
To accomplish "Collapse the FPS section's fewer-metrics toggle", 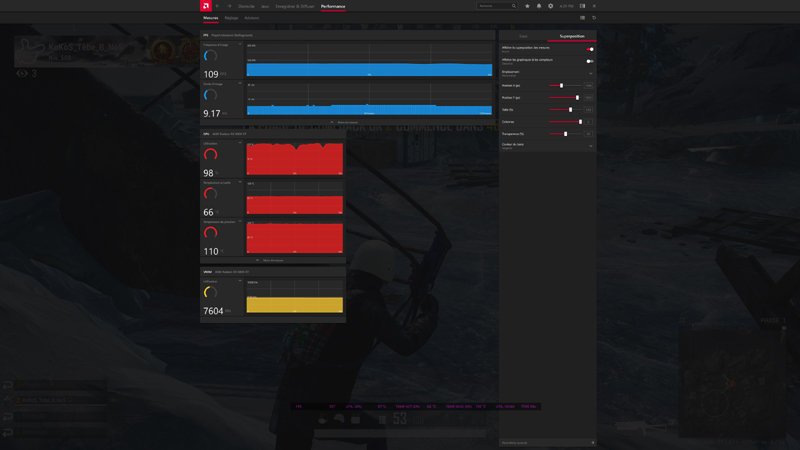I will [x=345, y=122].
